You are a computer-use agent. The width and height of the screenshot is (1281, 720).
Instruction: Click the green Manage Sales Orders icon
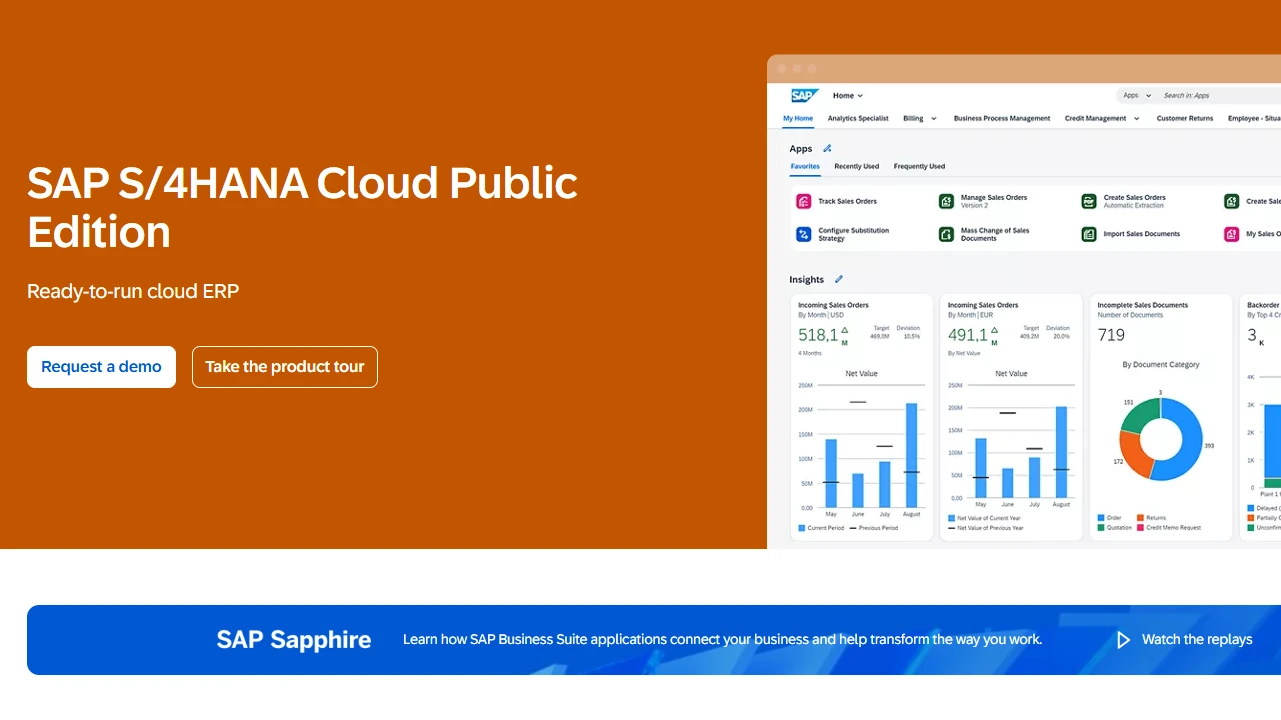pyautogui.click(x=946, y=202)
